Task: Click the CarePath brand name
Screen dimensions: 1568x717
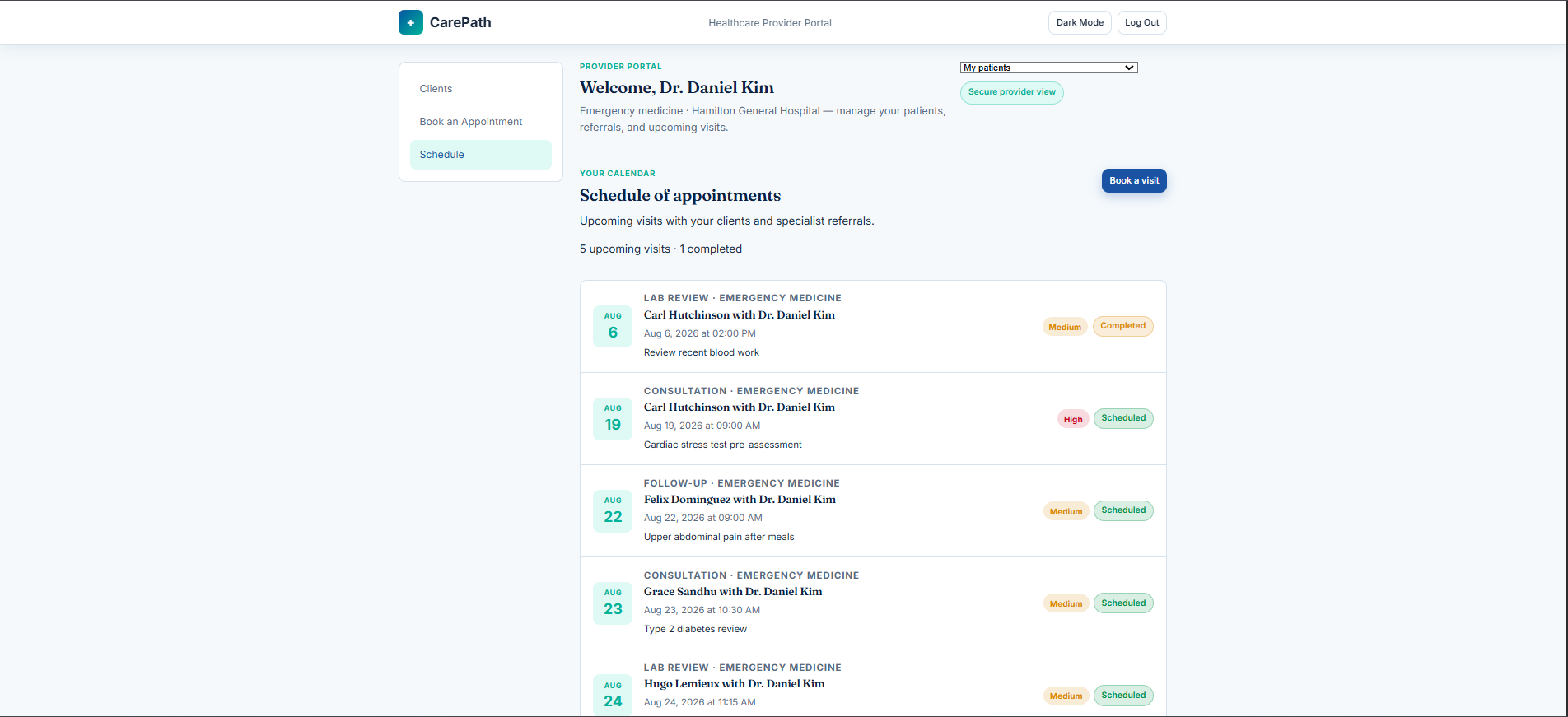Action: [x=460, y=22]
